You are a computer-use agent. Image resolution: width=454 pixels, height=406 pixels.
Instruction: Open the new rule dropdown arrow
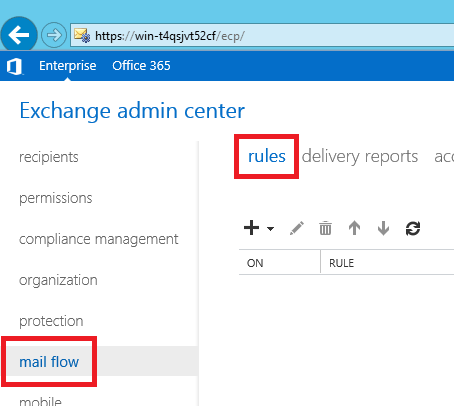coord(270,229)
